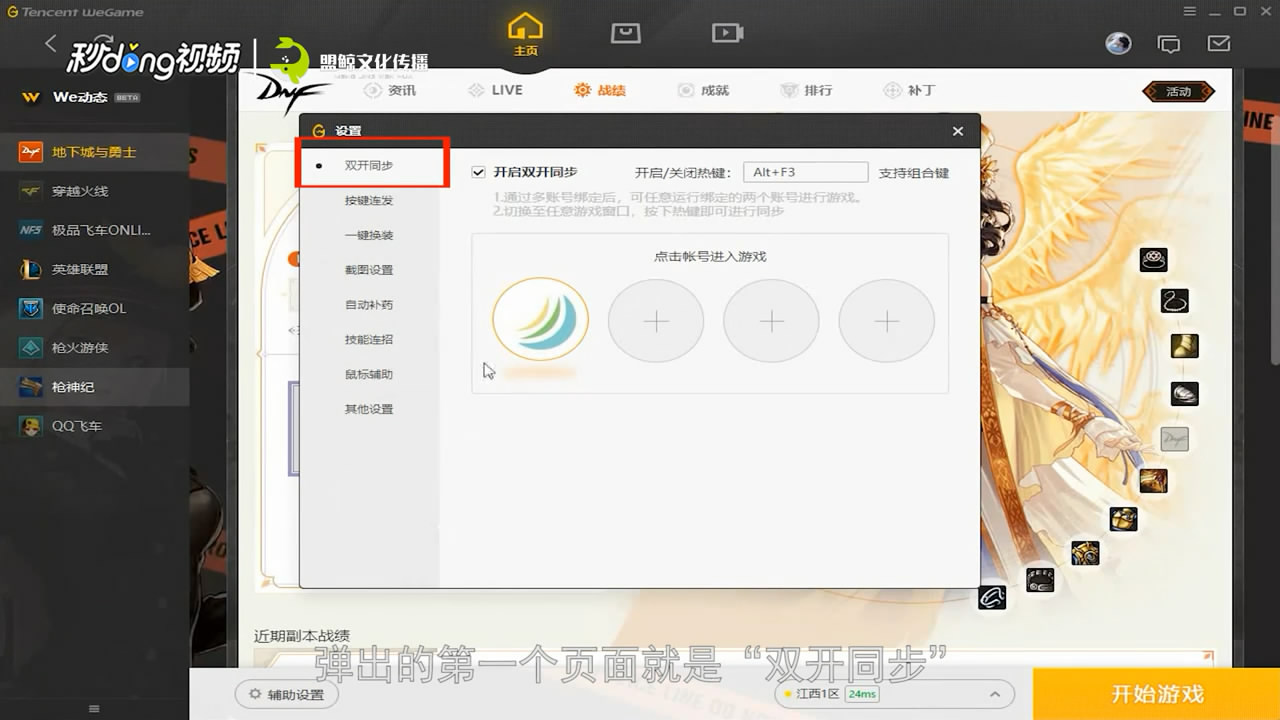Click the bound account avatar to enter game
Viewport: 1280px width, 720px height.
(540, 320)
